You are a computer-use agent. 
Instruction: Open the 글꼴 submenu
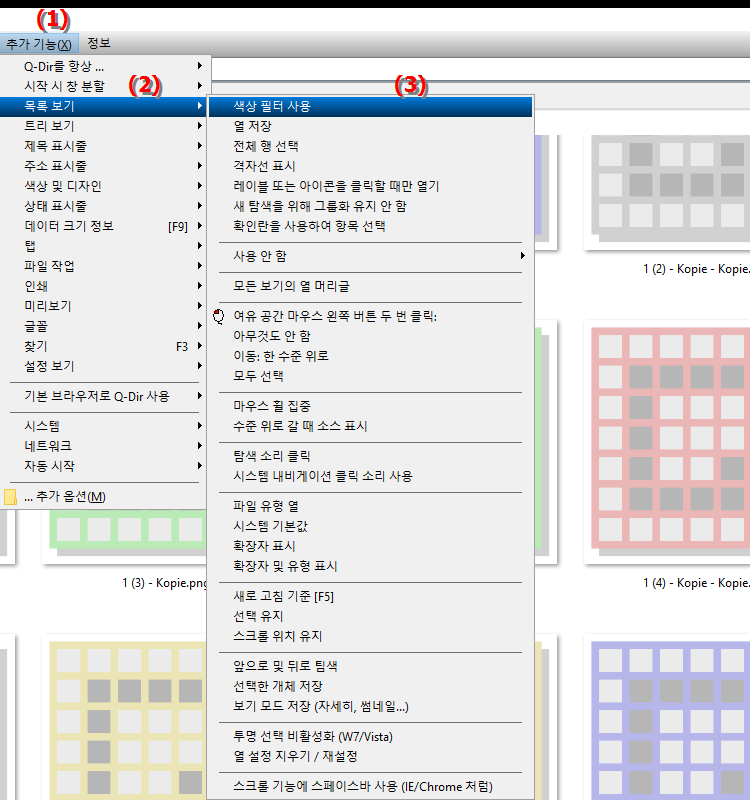[x=105, y=326]
